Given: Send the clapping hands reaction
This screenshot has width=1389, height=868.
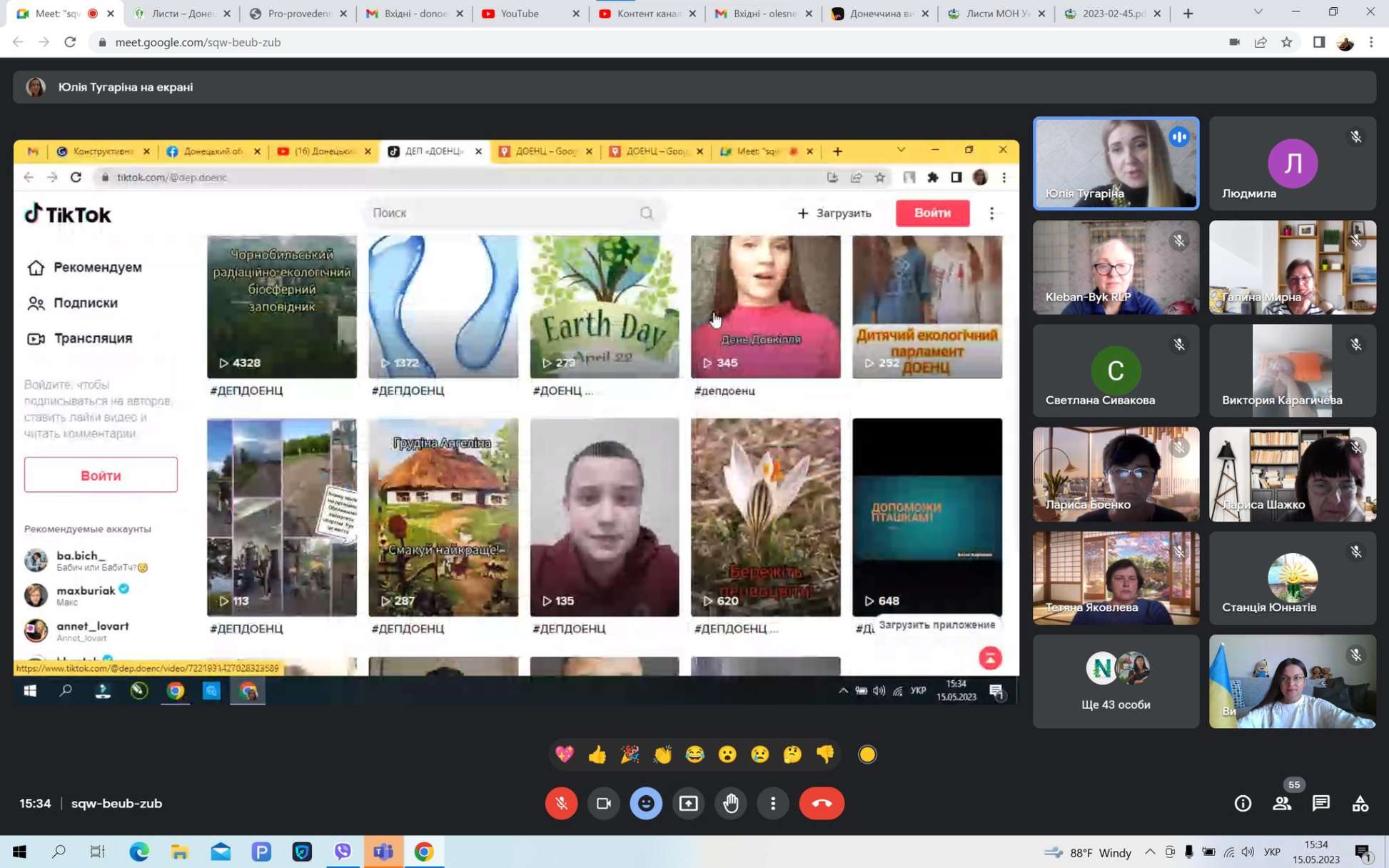Looking at the screenshot, I should point(662,754).
